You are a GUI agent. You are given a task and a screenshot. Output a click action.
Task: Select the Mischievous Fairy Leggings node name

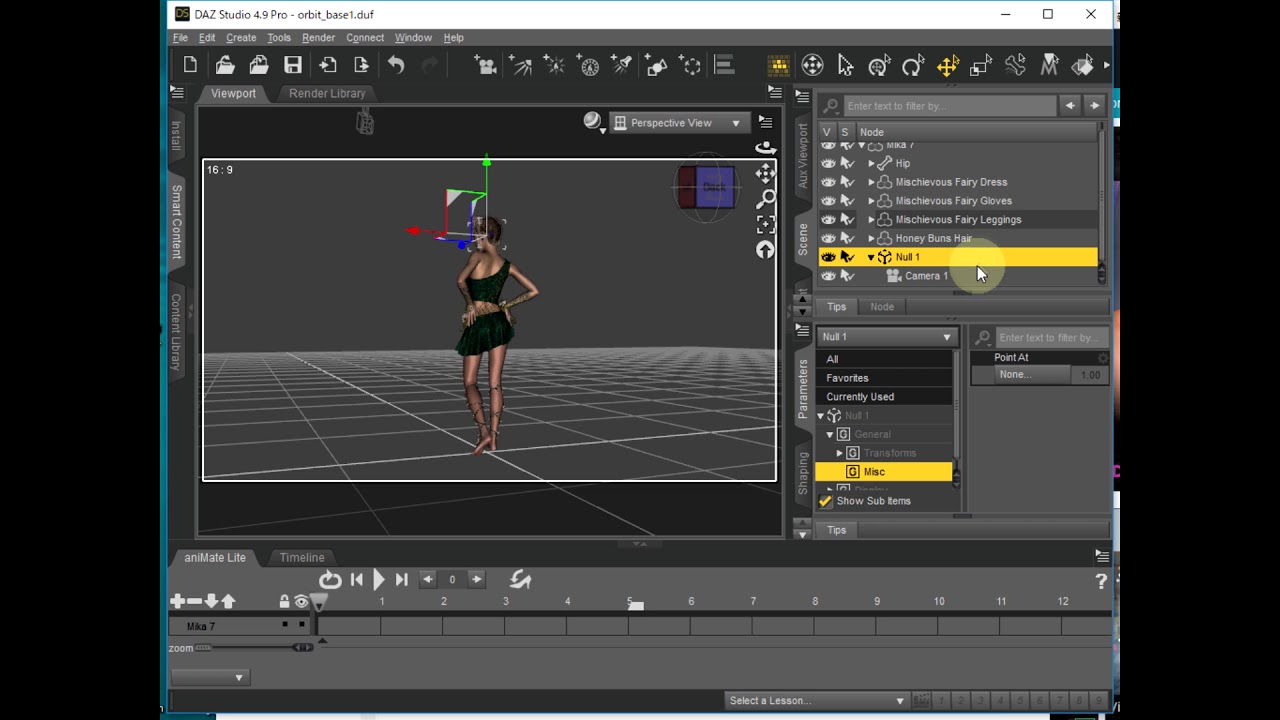click(958, 220)
